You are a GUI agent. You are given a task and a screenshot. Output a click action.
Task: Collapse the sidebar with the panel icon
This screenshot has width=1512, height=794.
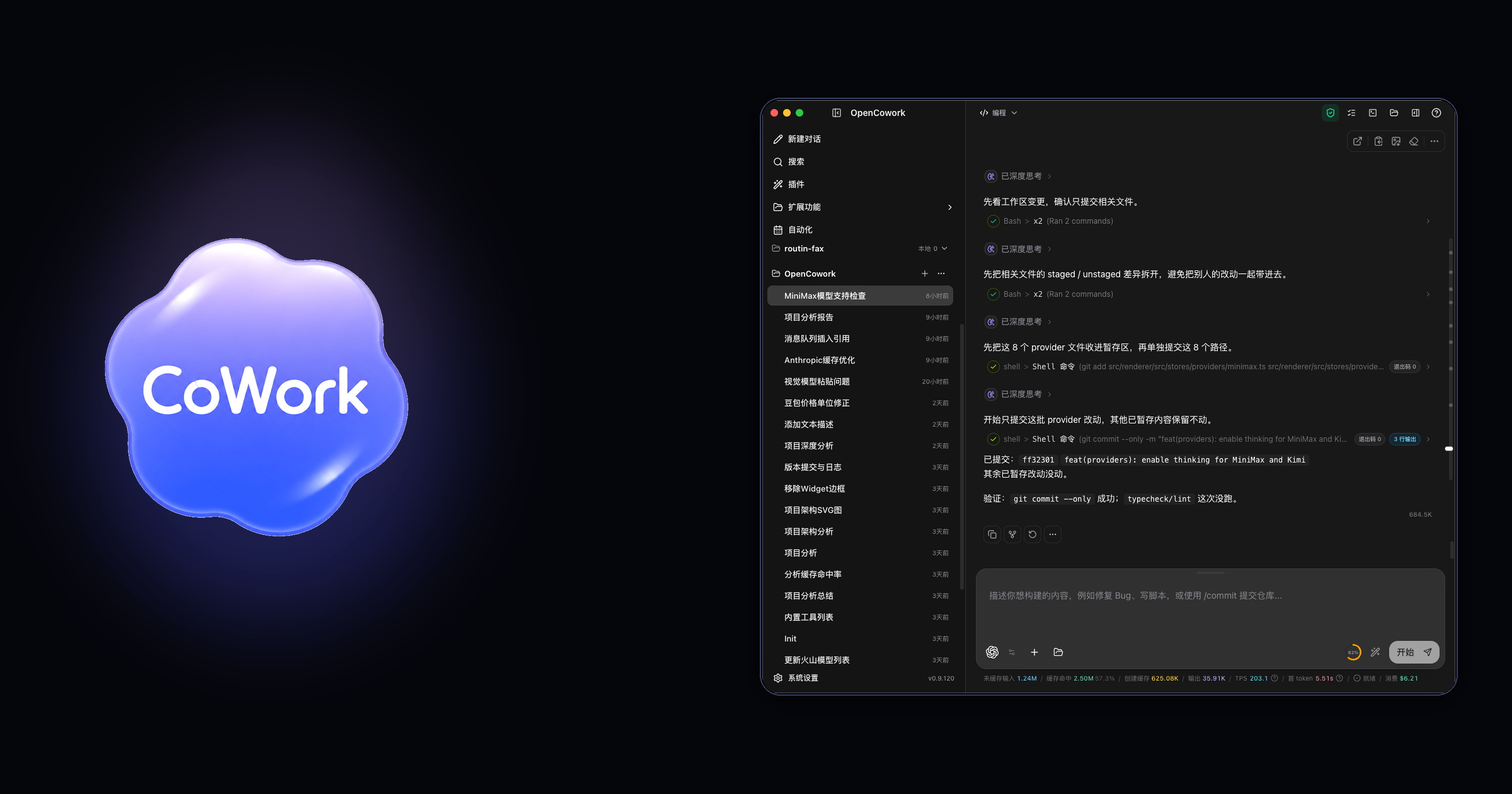[837, 113]
